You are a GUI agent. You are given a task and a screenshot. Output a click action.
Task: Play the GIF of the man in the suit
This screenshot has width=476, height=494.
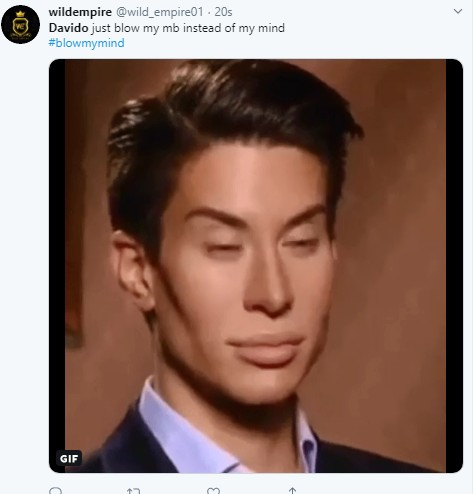(x=256, y=266)
